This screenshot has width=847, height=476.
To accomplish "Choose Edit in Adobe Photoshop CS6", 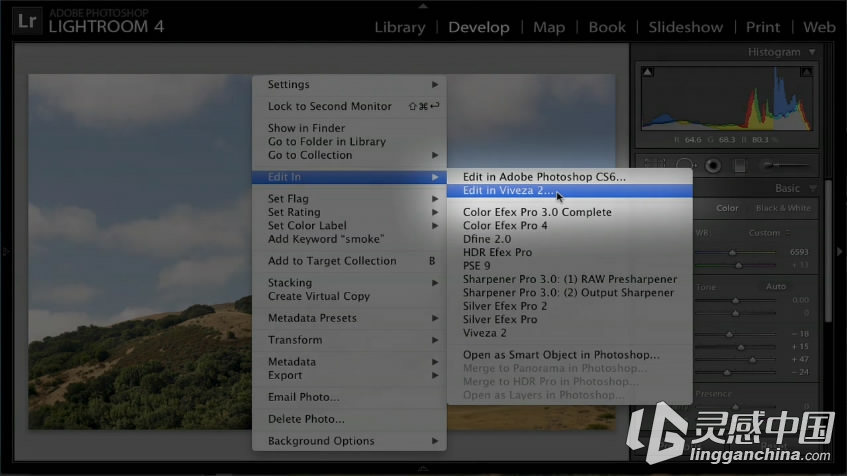I will click(569, 177).
